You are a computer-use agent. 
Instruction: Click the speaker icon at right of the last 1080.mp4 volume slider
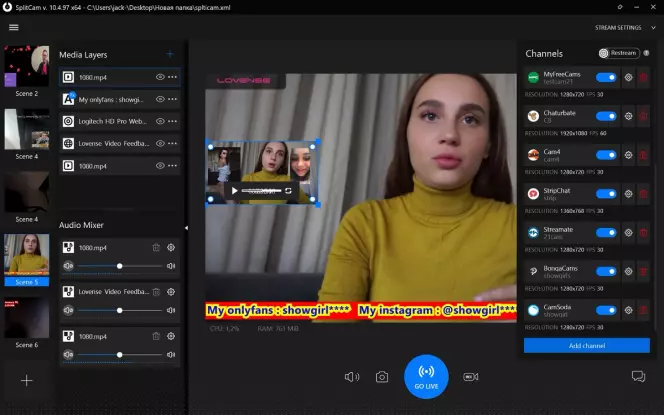pos(171,354)
